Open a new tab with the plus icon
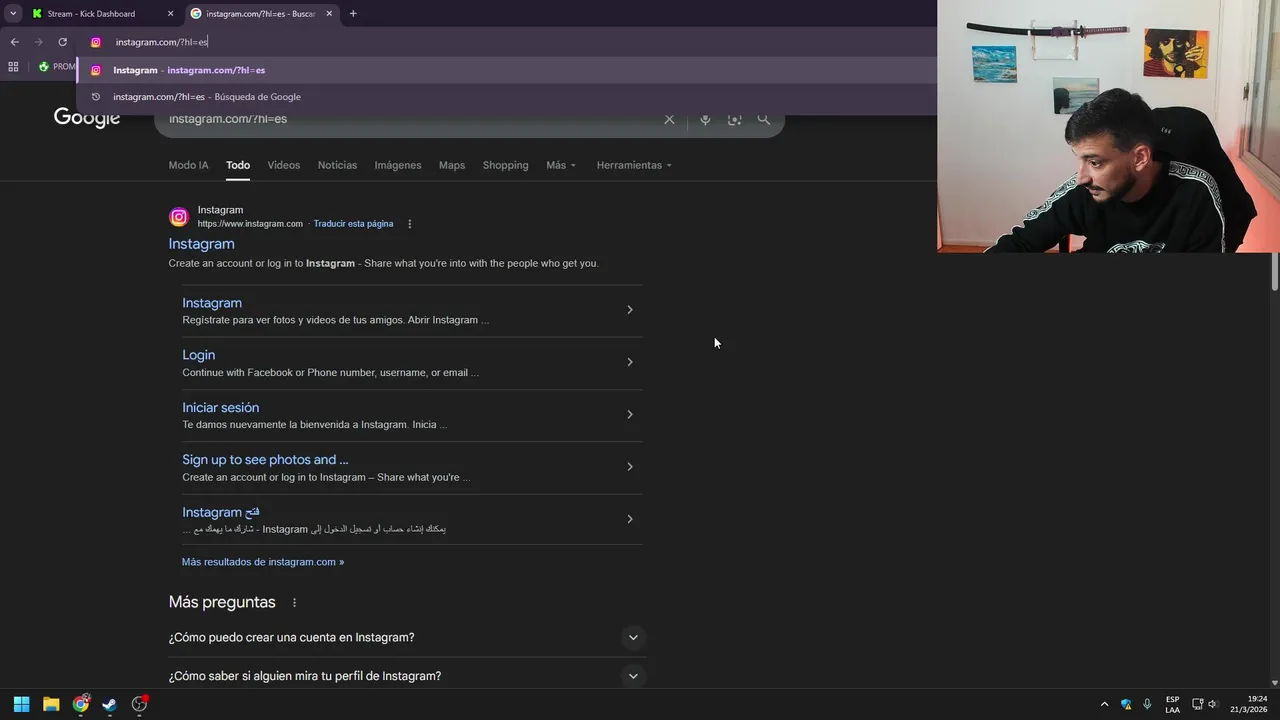This screenshot has width=1280, height=720. click(353, 13)
